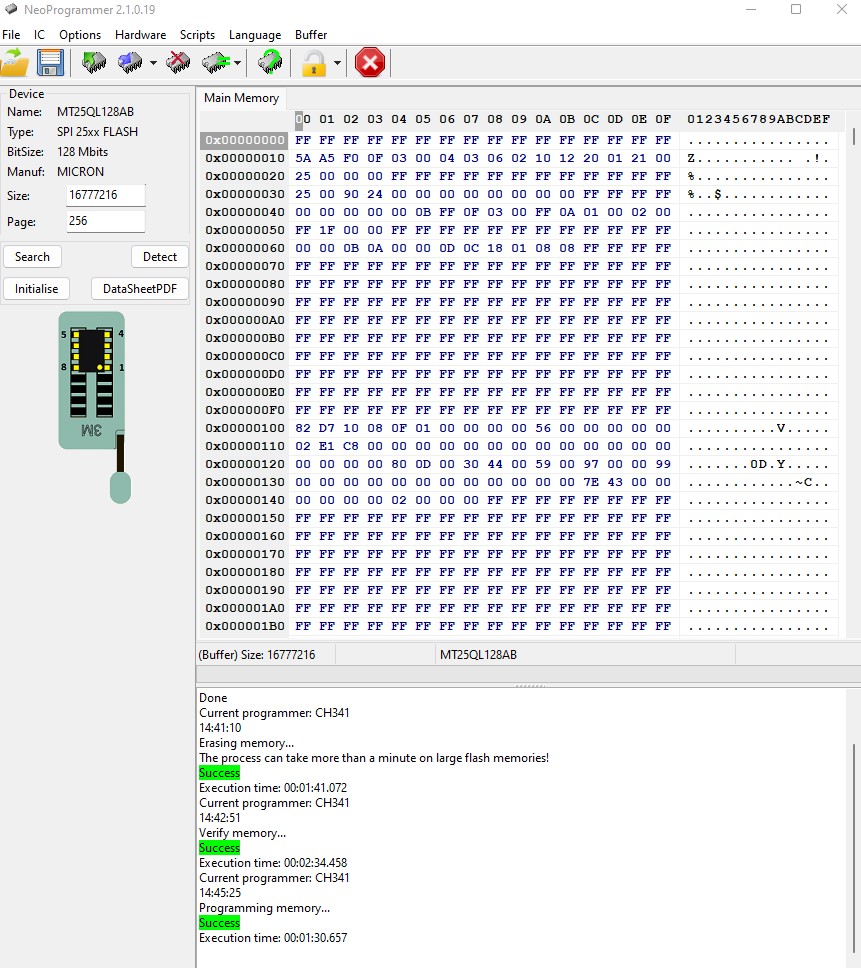
Task: Open the Language menu
Action: (x=254, y=35)
